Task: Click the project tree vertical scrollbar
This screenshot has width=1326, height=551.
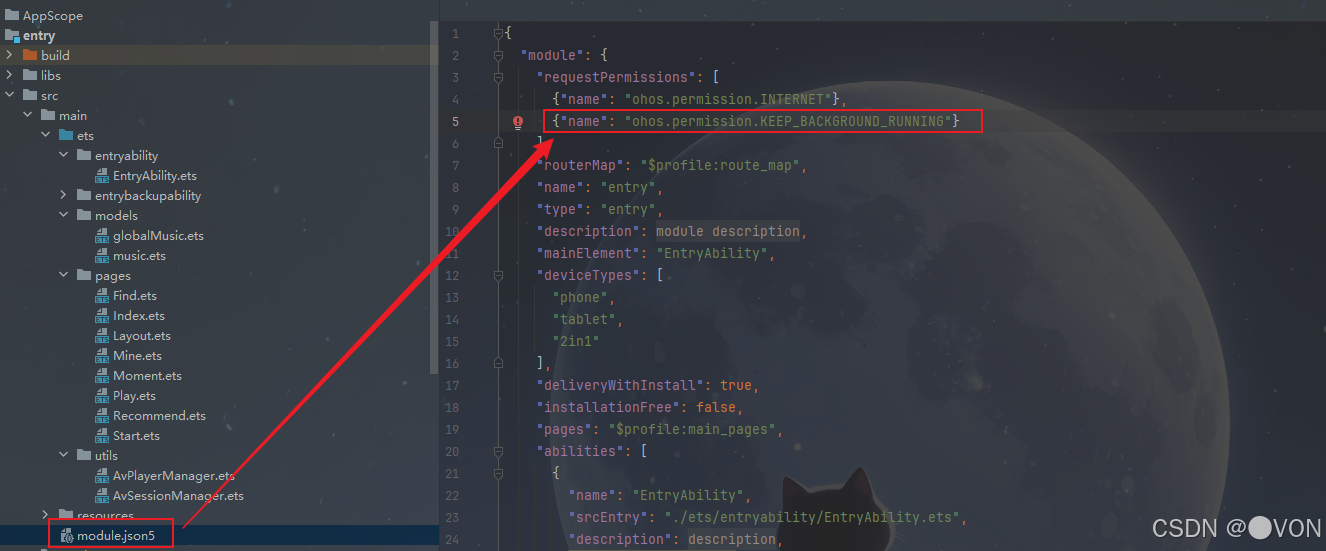Action: click(x=434, y=200)
